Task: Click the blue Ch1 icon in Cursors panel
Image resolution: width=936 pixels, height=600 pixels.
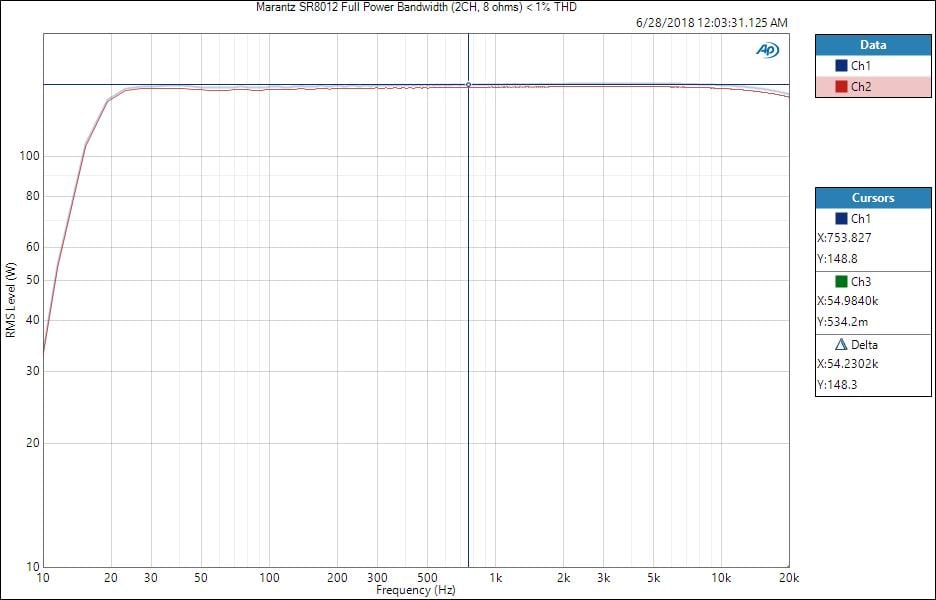Action: tap(841, 219)
